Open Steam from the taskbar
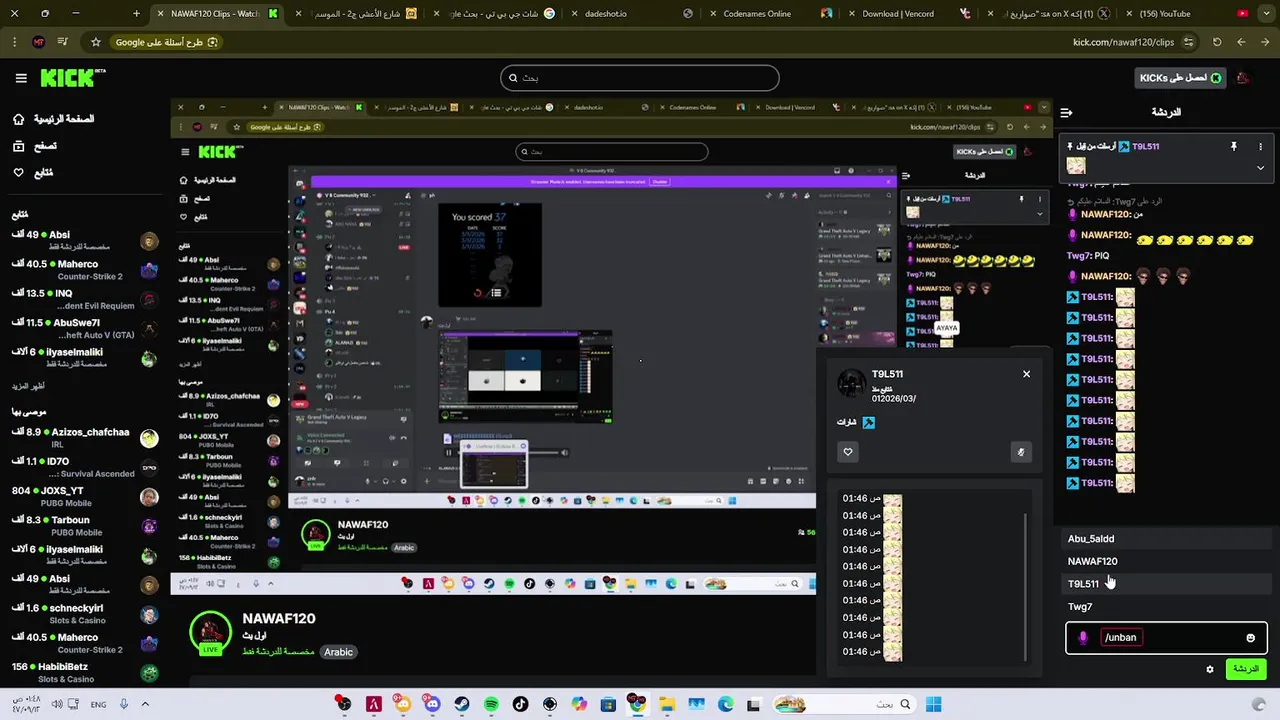Viewport: 1280px width, 720px height. pyautogui.click(x=462, y=705)
